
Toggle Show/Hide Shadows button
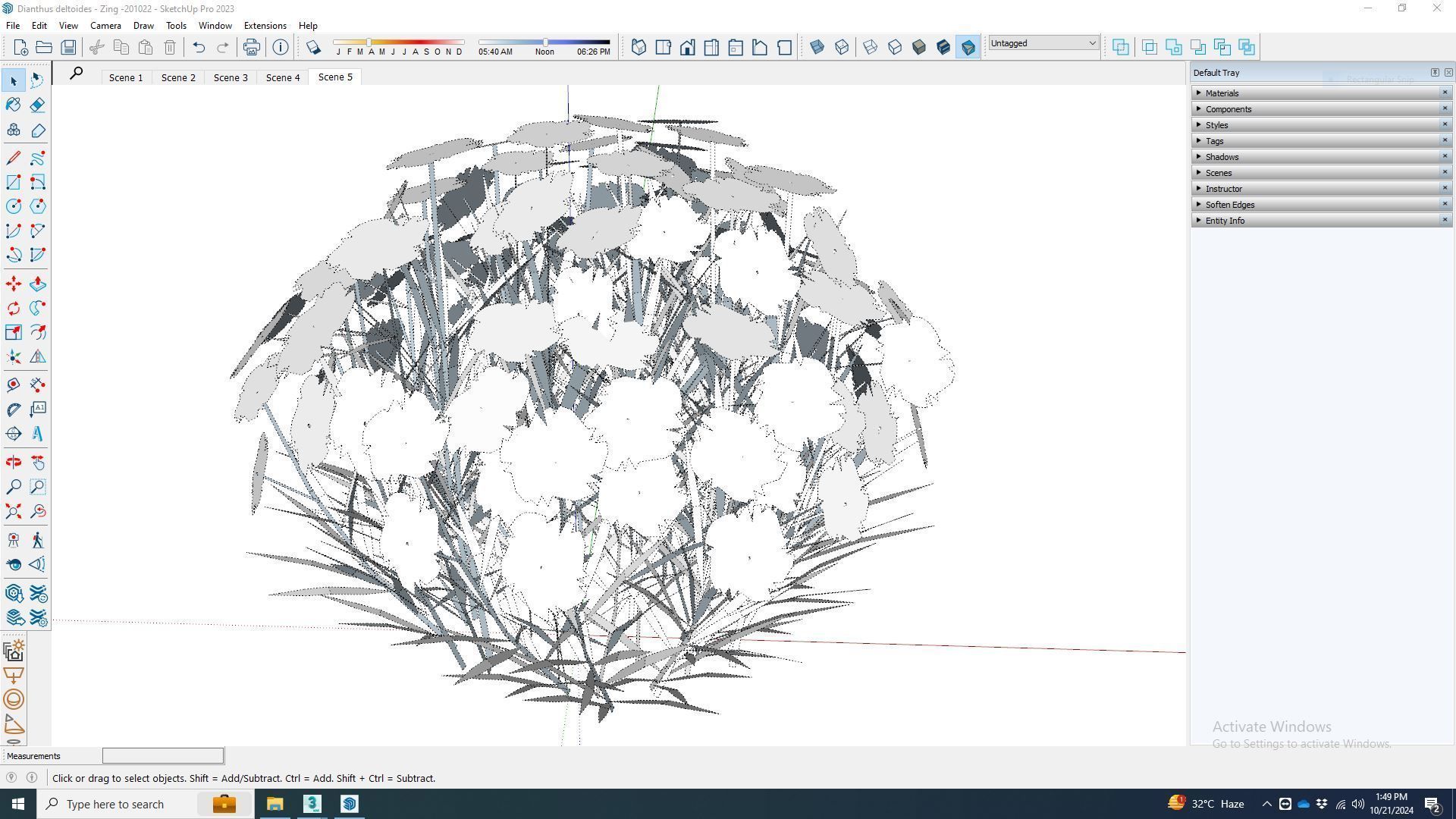(x=313, y=47)
